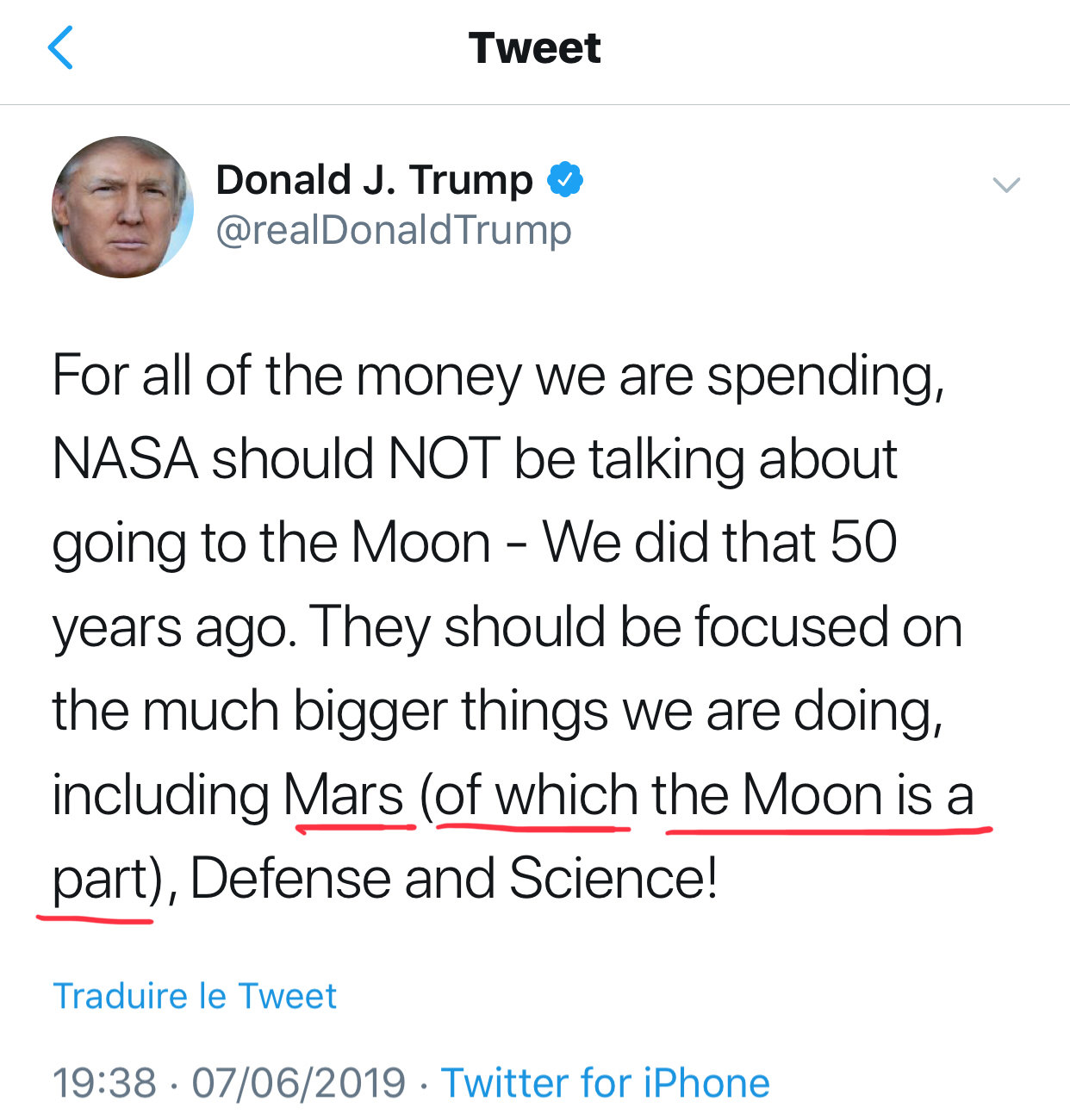
Task: Click Traduire le Tweet
Action: (x=195, y=996)
